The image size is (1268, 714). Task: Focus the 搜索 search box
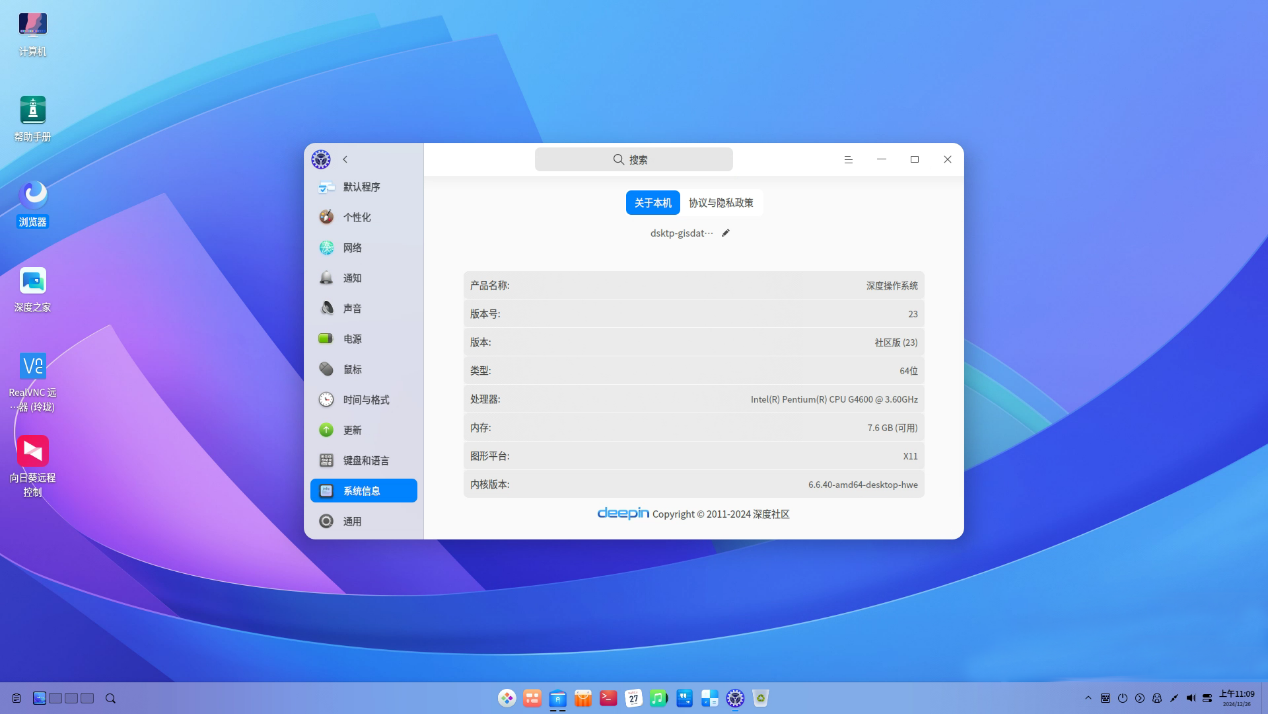click(x=634, y=159)
